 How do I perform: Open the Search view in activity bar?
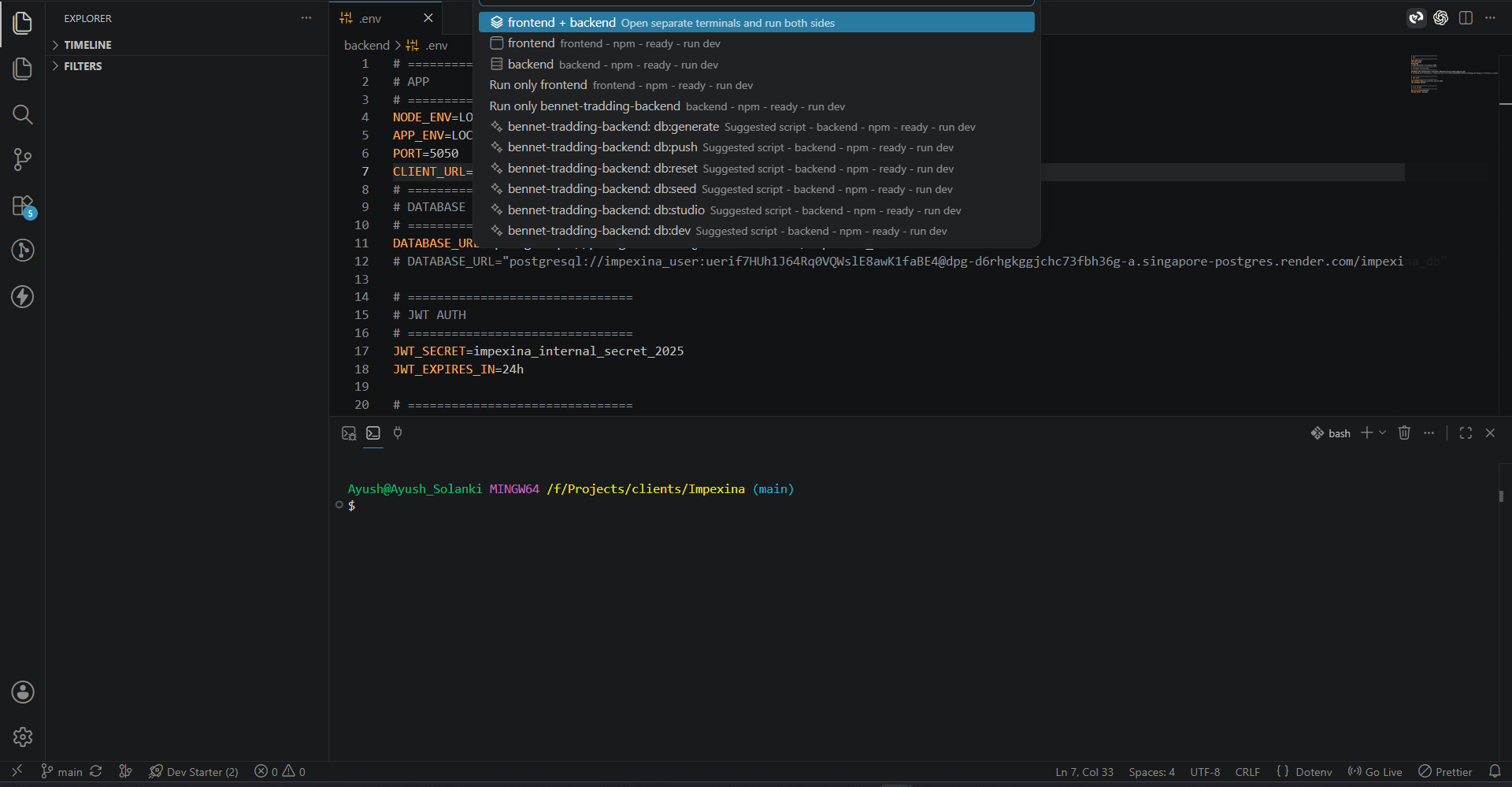coord(23,115)
